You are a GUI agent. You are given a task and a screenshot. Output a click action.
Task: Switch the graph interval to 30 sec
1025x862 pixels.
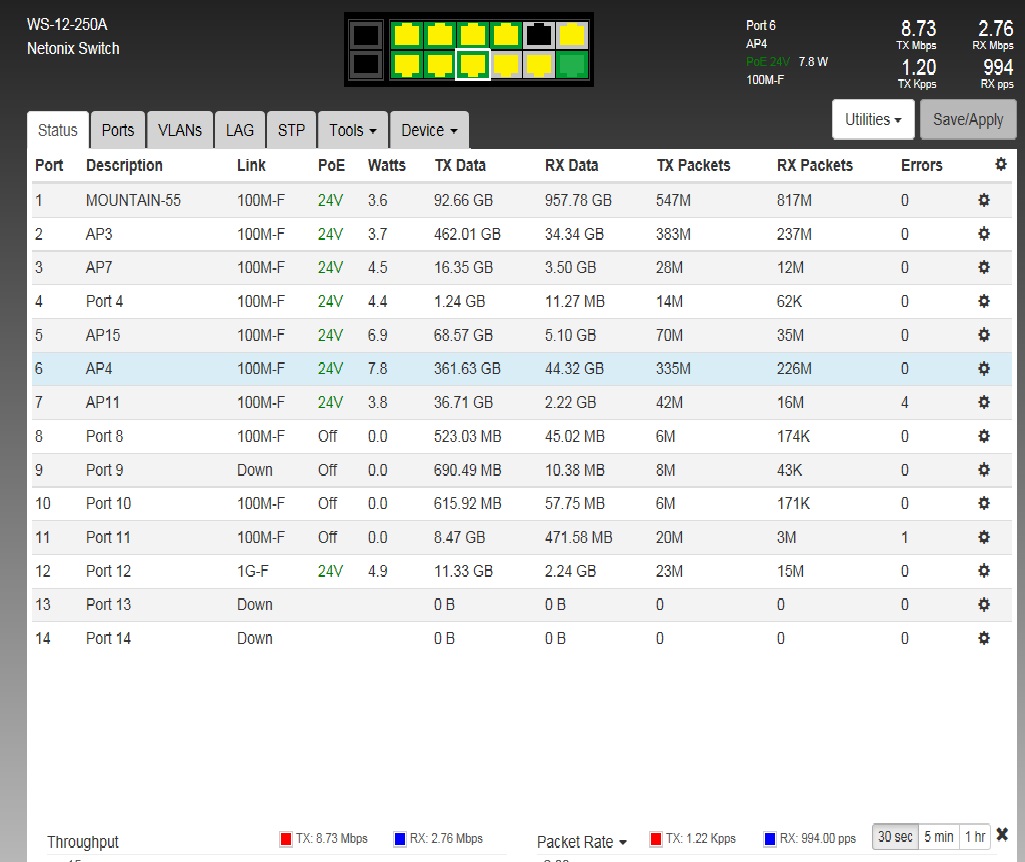pos(895,837)
